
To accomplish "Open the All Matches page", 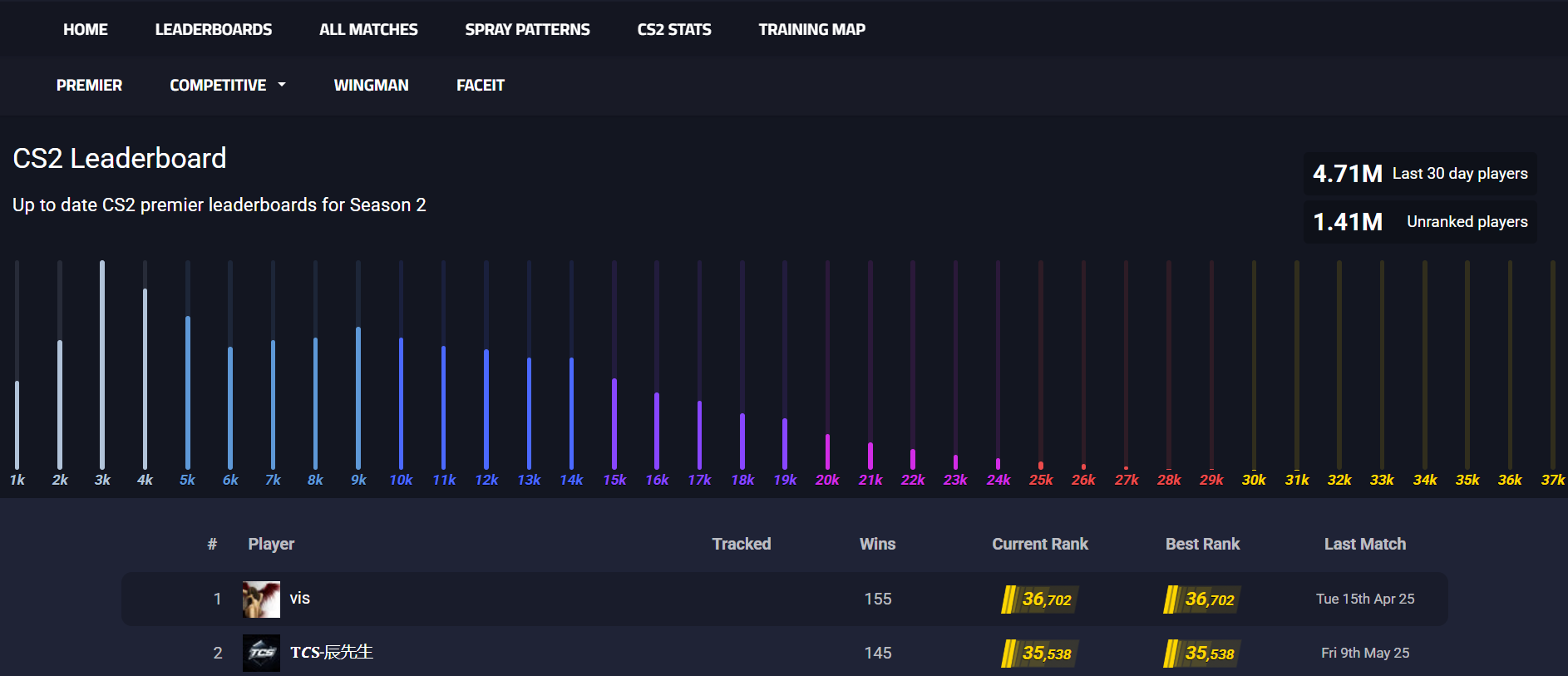I will tap(368, 29).
